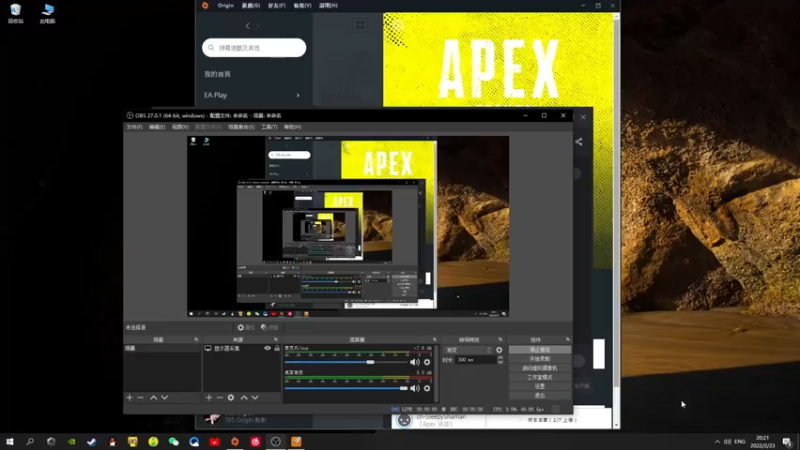Open the OBS Scene Collection menu
Screen dimensions: 800x450
click(x=241, y=127)
